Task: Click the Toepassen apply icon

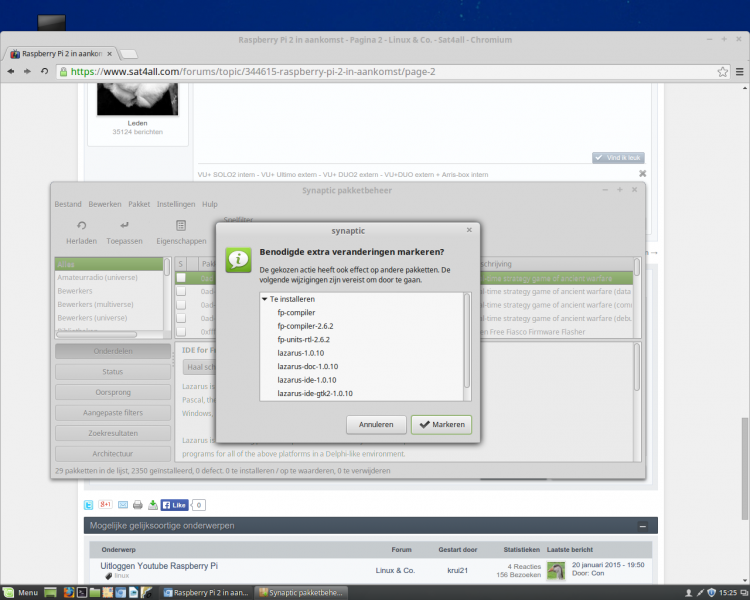Action: click(124, 232)
